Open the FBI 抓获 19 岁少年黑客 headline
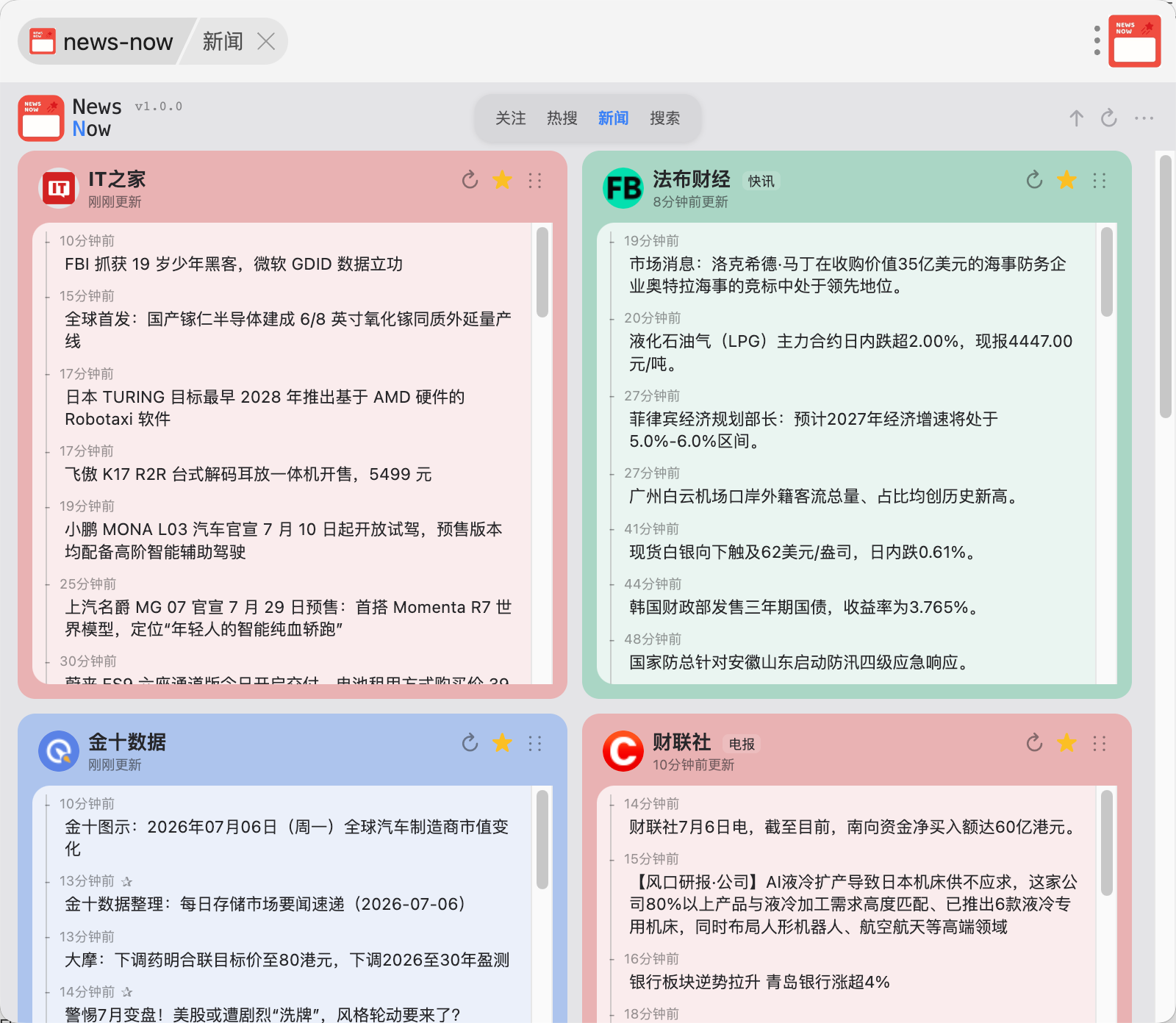Screen dimensions: 1176x1023 (234, 264)
